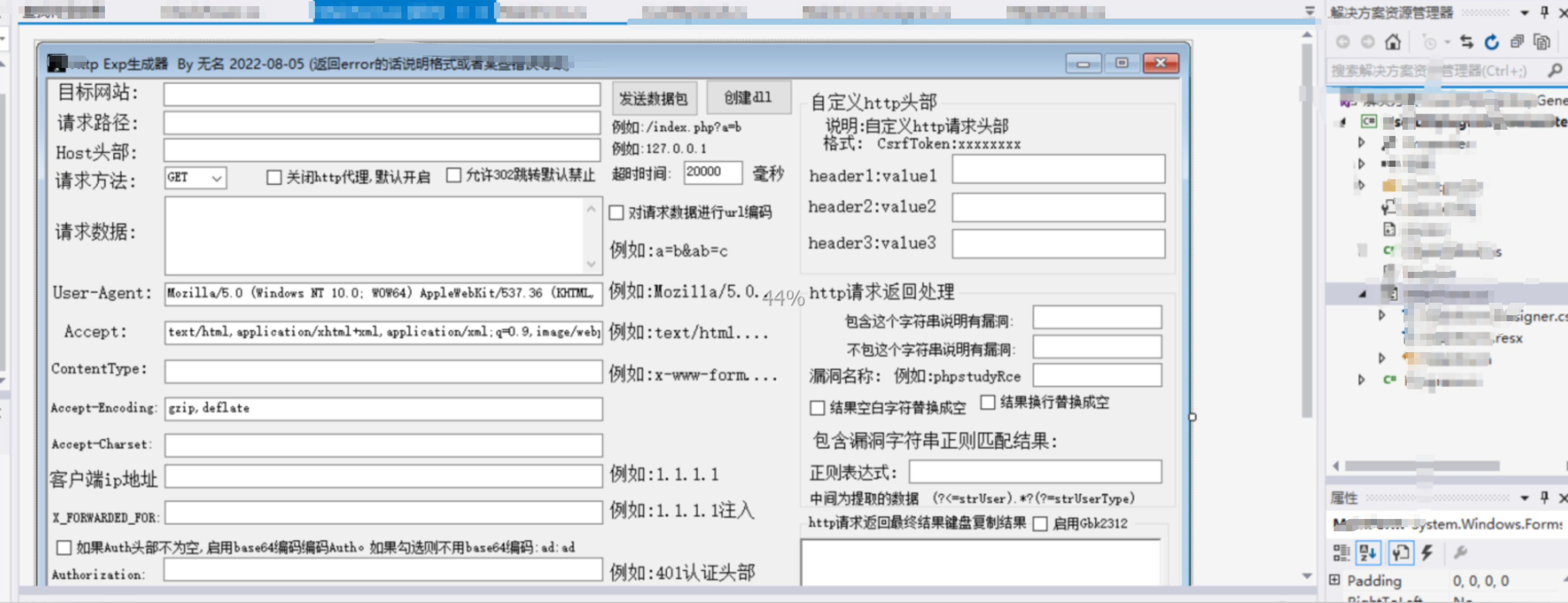Show events using the lightning bolt icon
This screenshot has height=603, width=1568.
coord(1427,552)
